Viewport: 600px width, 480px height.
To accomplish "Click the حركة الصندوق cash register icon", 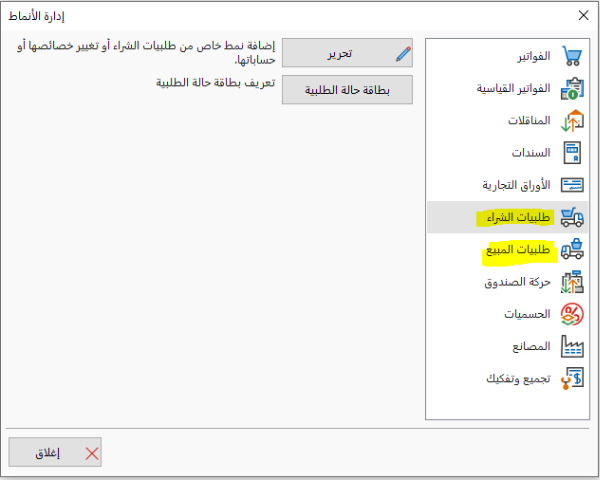I will [572, 282].
